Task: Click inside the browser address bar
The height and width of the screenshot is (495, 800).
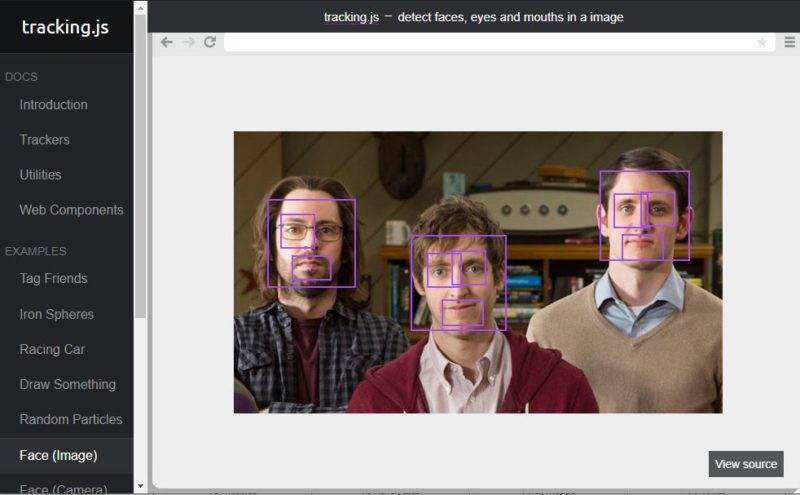Action: coord(490,42)
